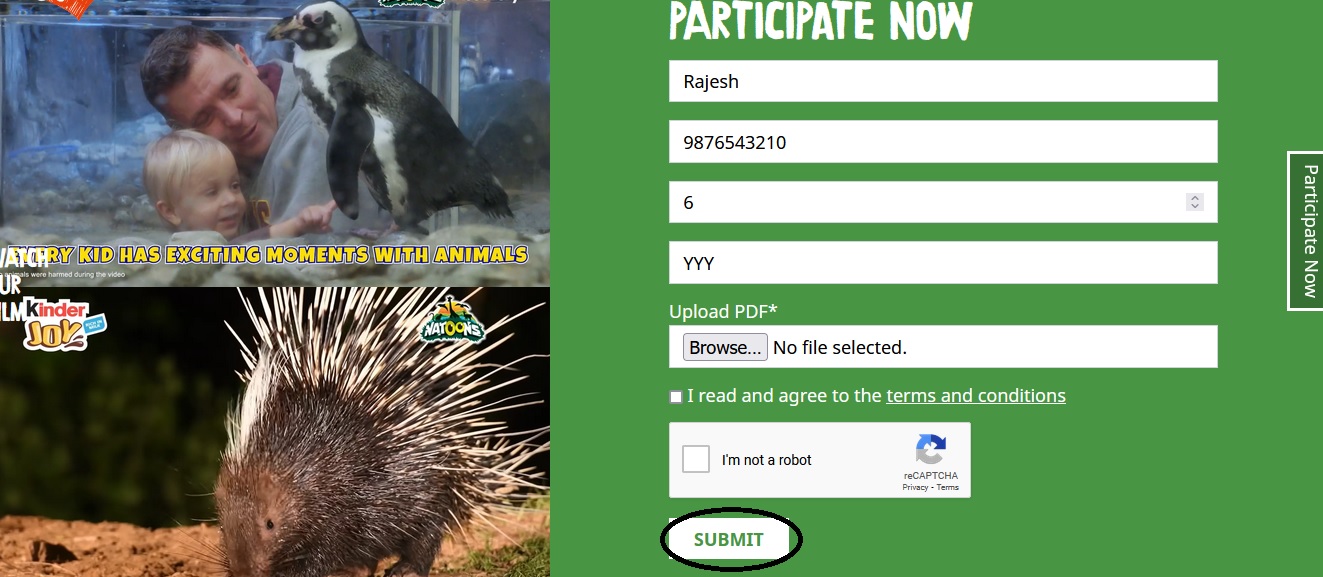Focus the field containing YYY

coord(943,262)
